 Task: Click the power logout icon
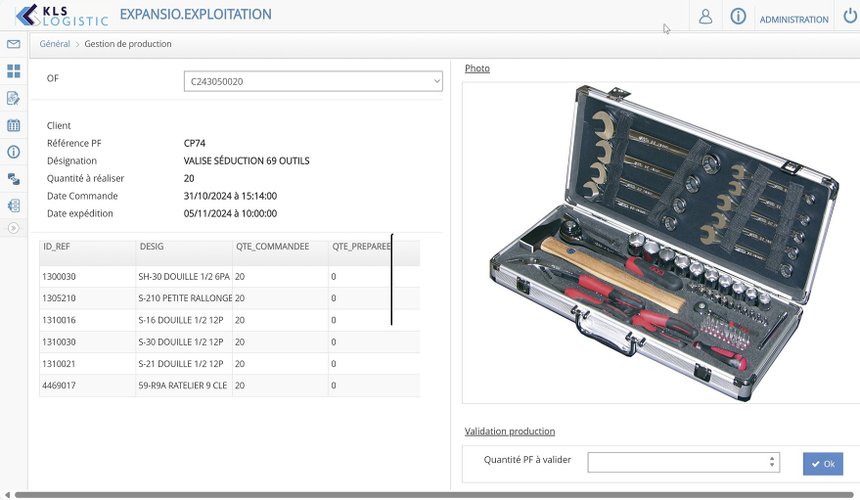[x=850, y=16]
